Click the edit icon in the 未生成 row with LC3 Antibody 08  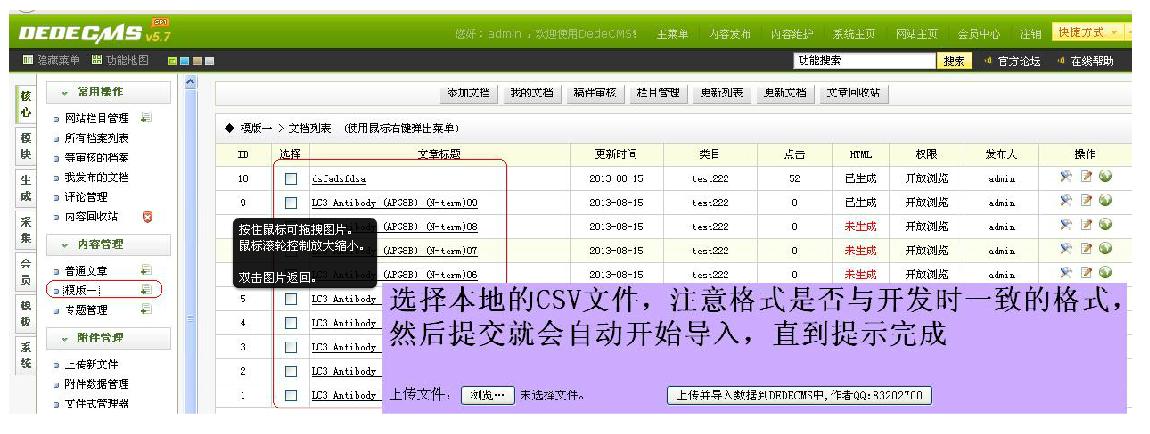1085,226
